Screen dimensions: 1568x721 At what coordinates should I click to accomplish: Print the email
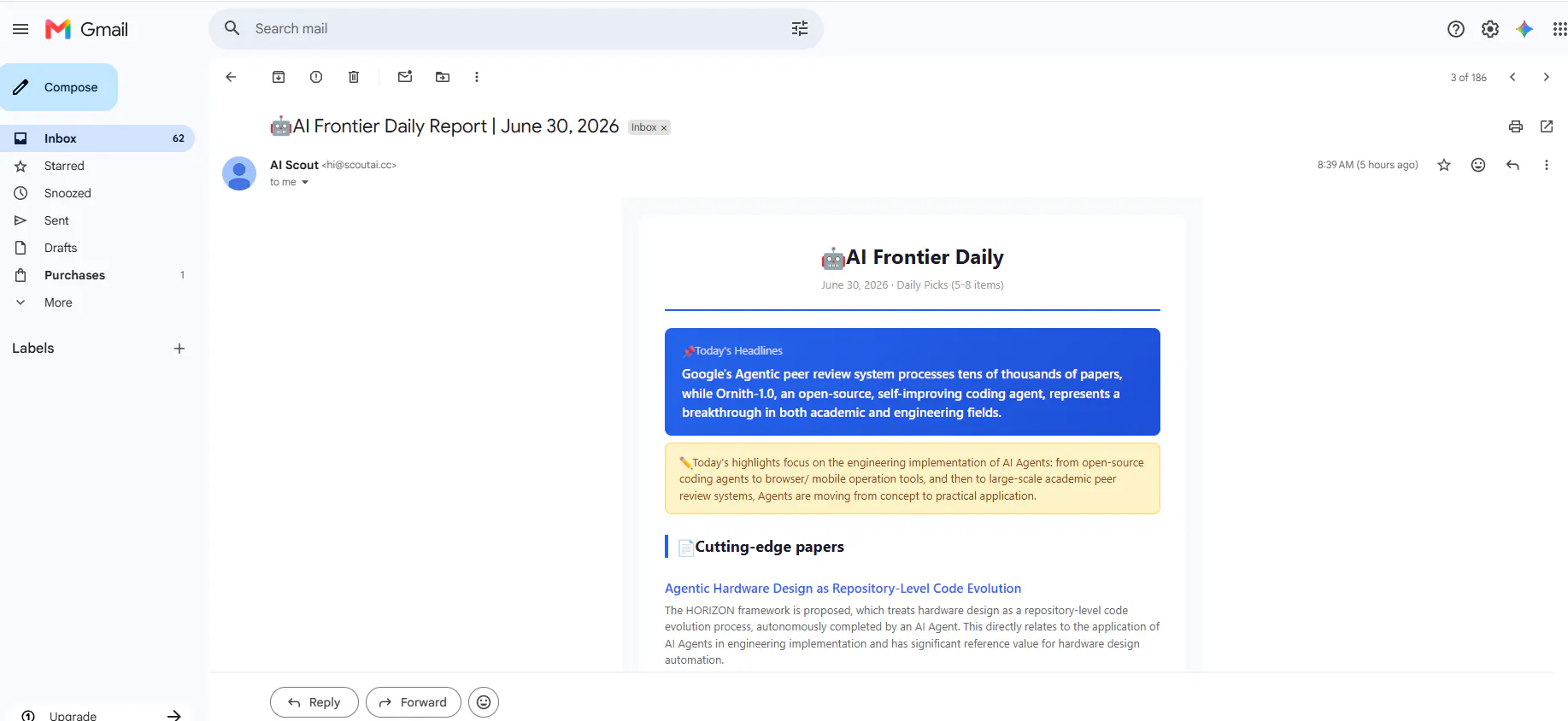coord(1516,126)
